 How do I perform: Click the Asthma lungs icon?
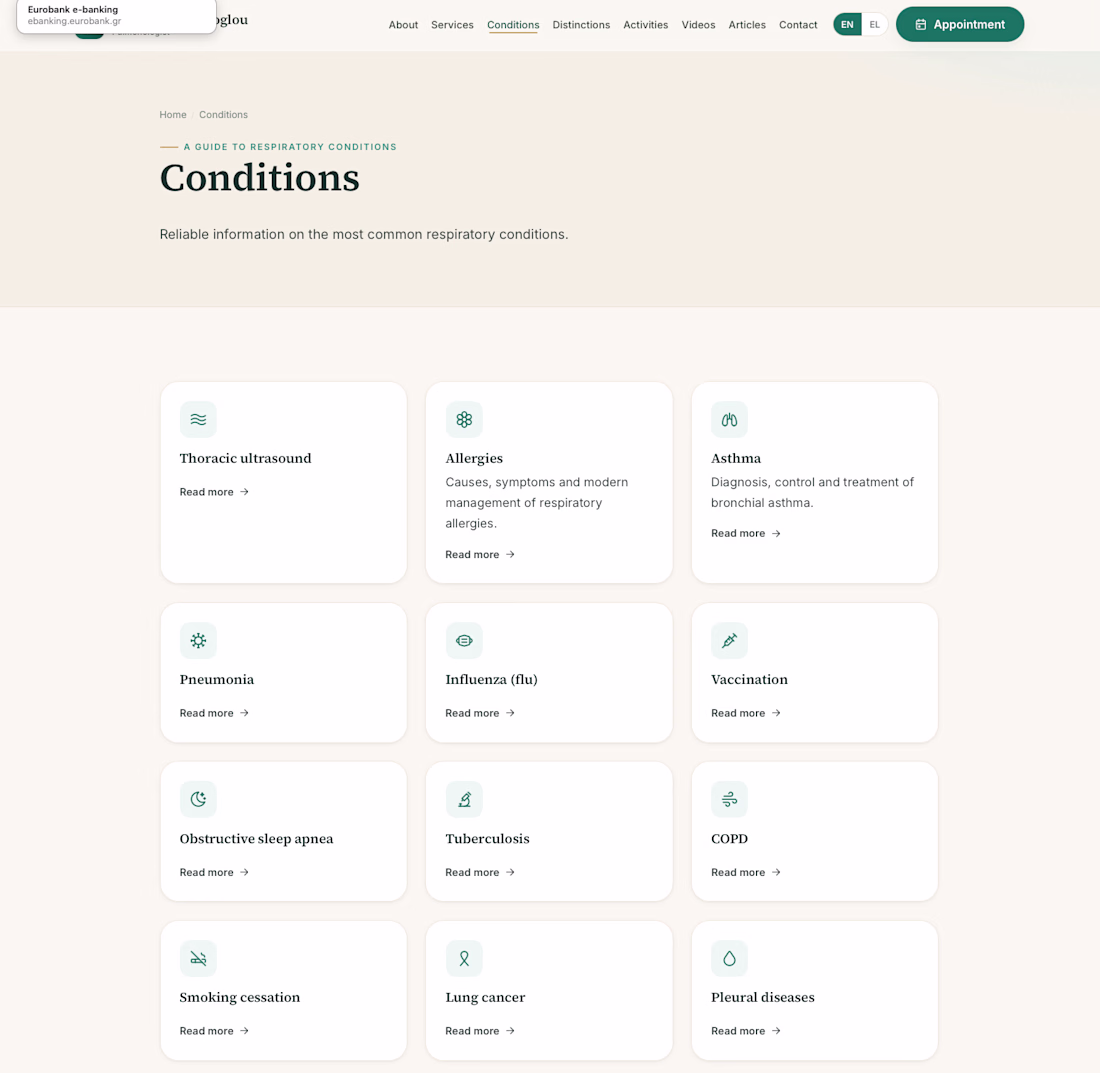[x=729, y=419]
